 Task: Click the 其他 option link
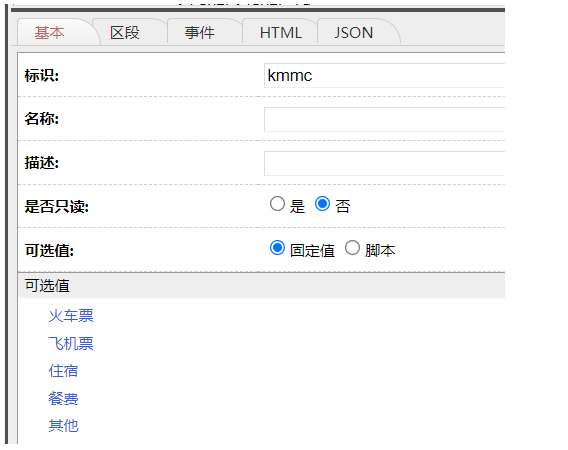(63, 426)
